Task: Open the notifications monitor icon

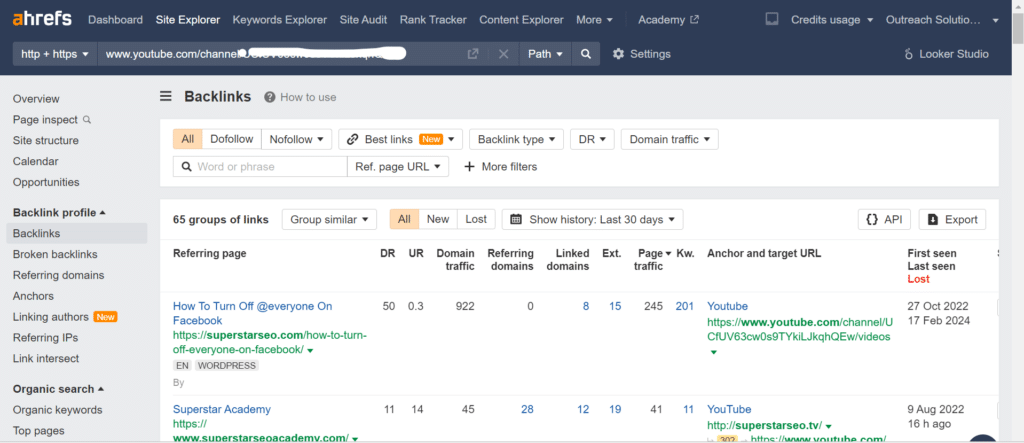Action: click(772, 20)
